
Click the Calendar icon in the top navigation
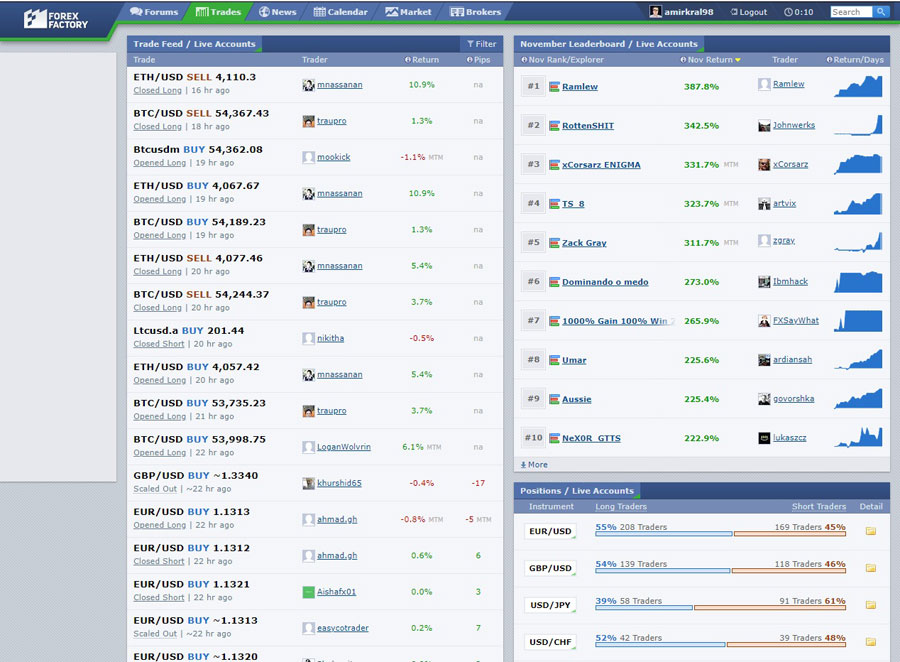click(x=322, y=12)
